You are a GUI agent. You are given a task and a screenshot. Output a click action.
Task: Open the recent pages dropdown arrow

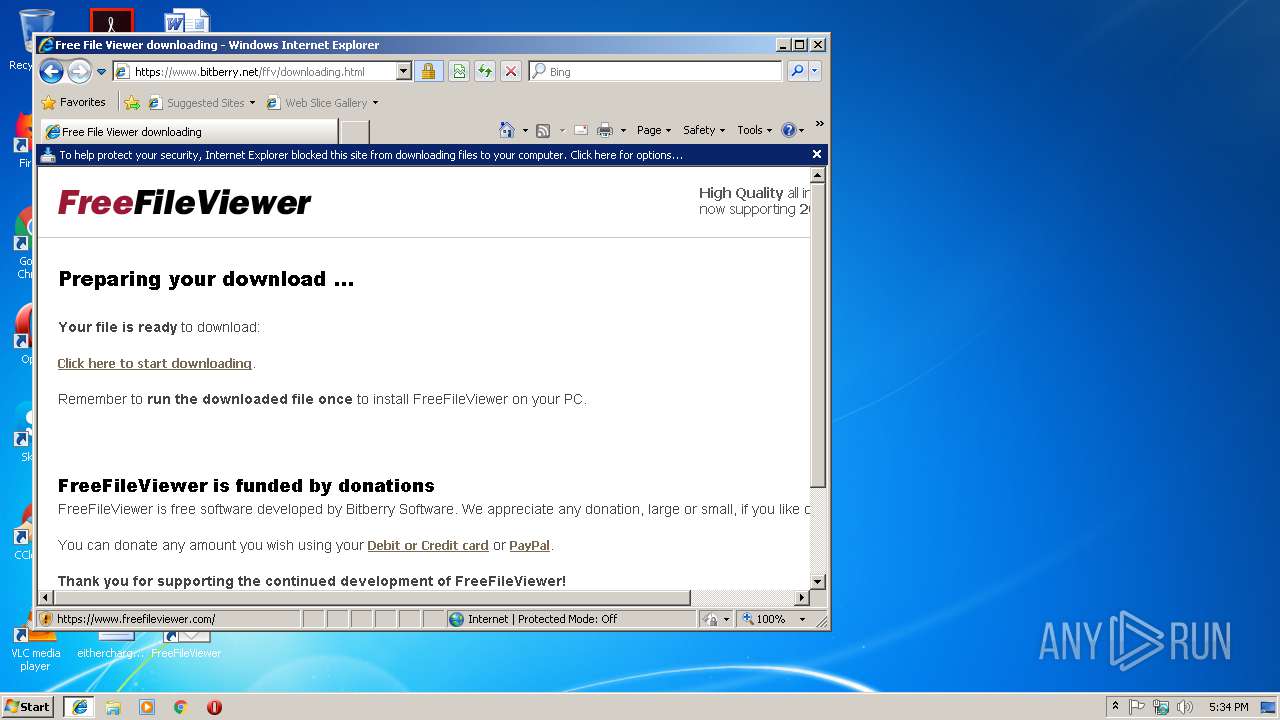point(101,72)
